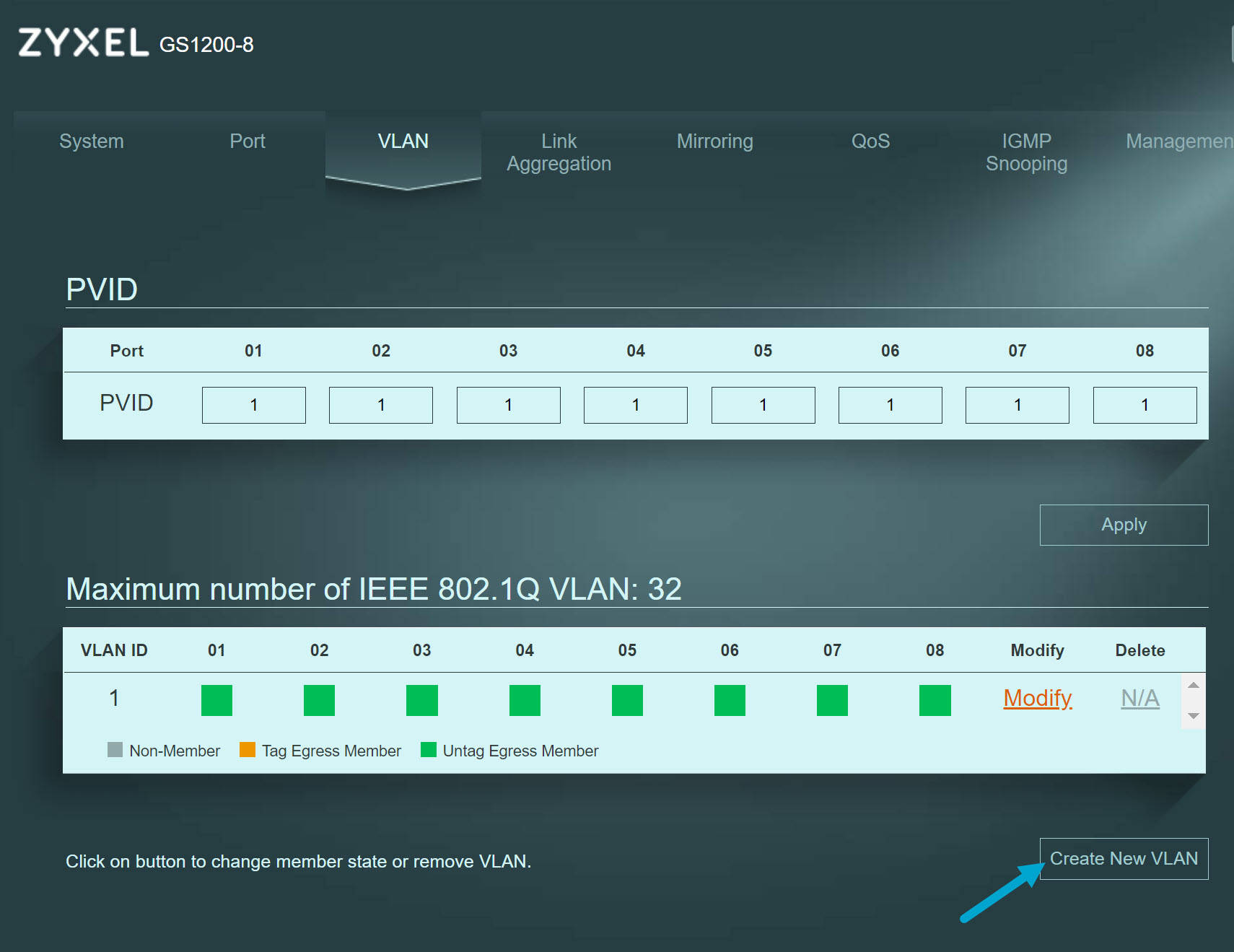
Task: Open the QoS tab
Action: point(870,141)
